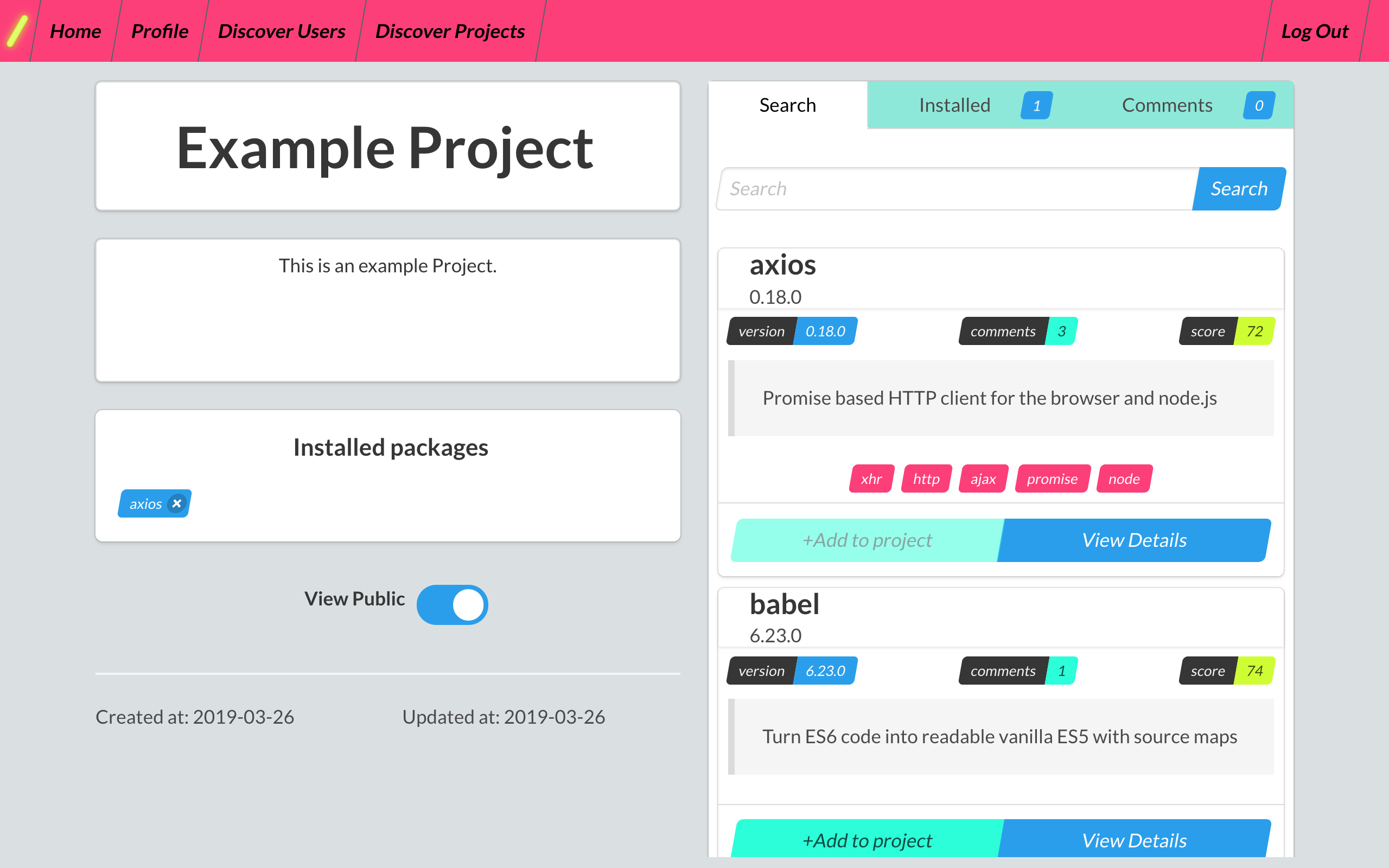Click the promise keyword tag
Viewport: 1389px width, 868px height.
(x=1052, y=479)
